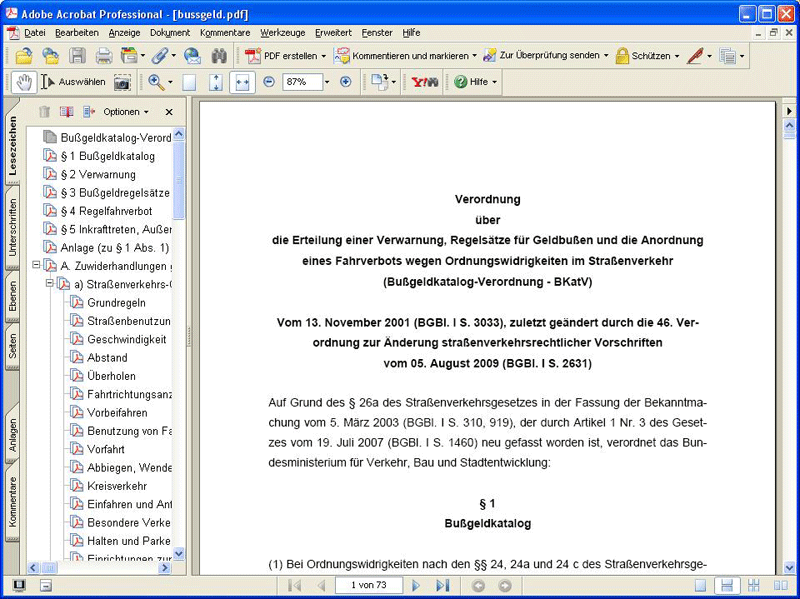Click the rotate view icon
Image resolution: width=800 pixels, height=599 pixels.
click(380, 82)
